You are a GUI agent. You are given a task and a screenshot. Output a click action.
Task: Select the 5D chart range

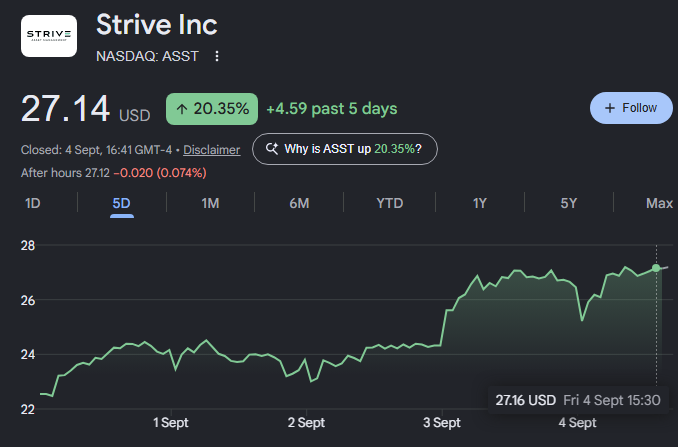(122, 203)
